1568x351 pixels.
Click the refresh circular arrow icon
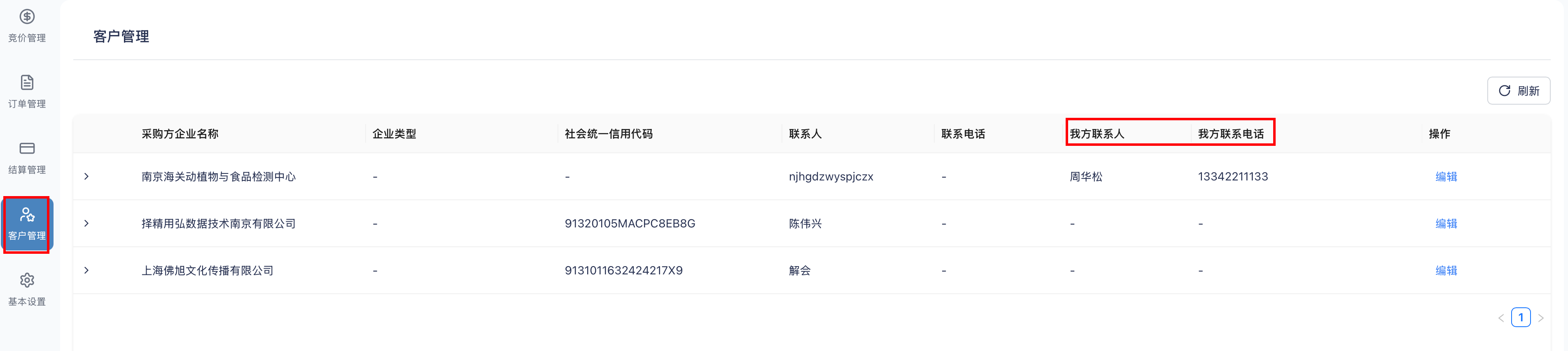coord(1504,91)
